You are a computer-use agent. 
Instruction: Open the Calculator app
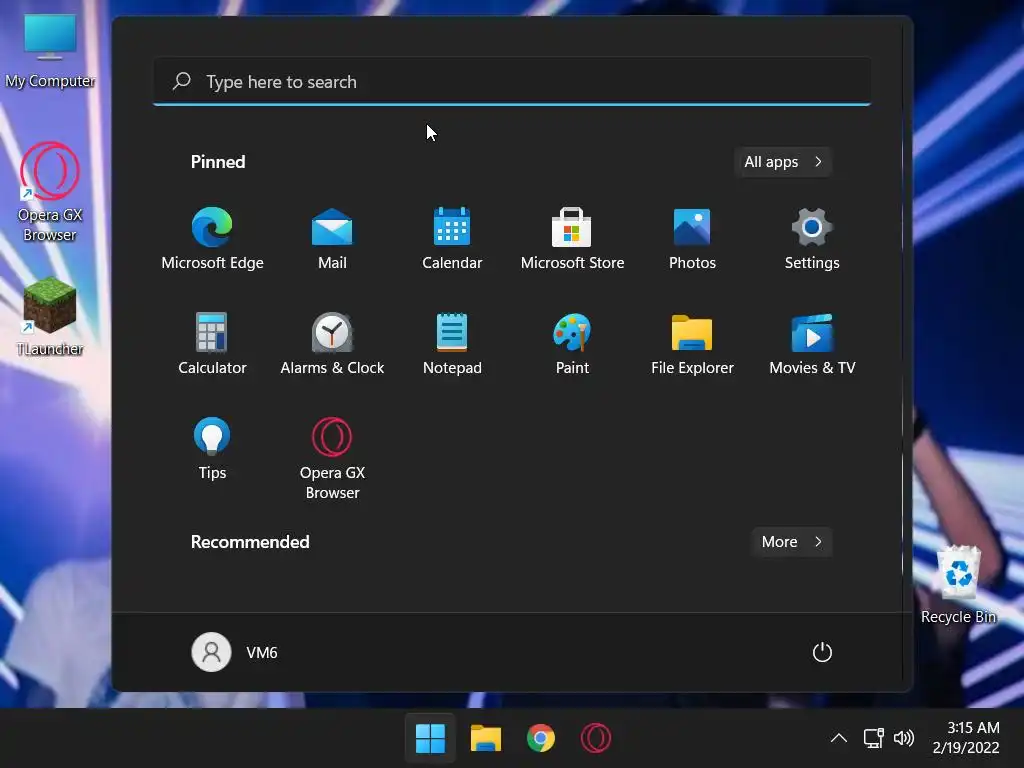tap(212, 343)
